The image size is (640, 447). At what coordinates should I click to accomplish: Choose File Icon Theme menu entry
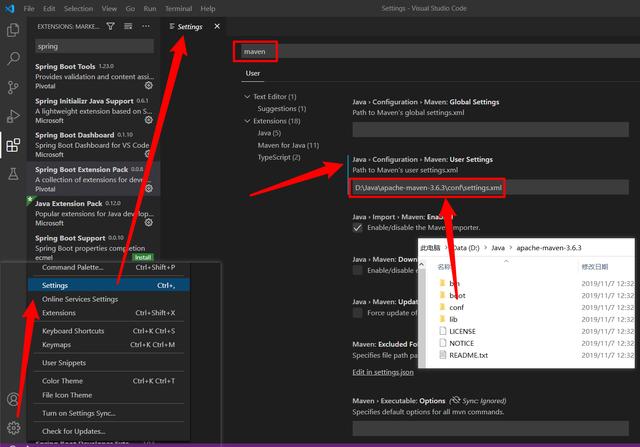[x=109, y=395]
